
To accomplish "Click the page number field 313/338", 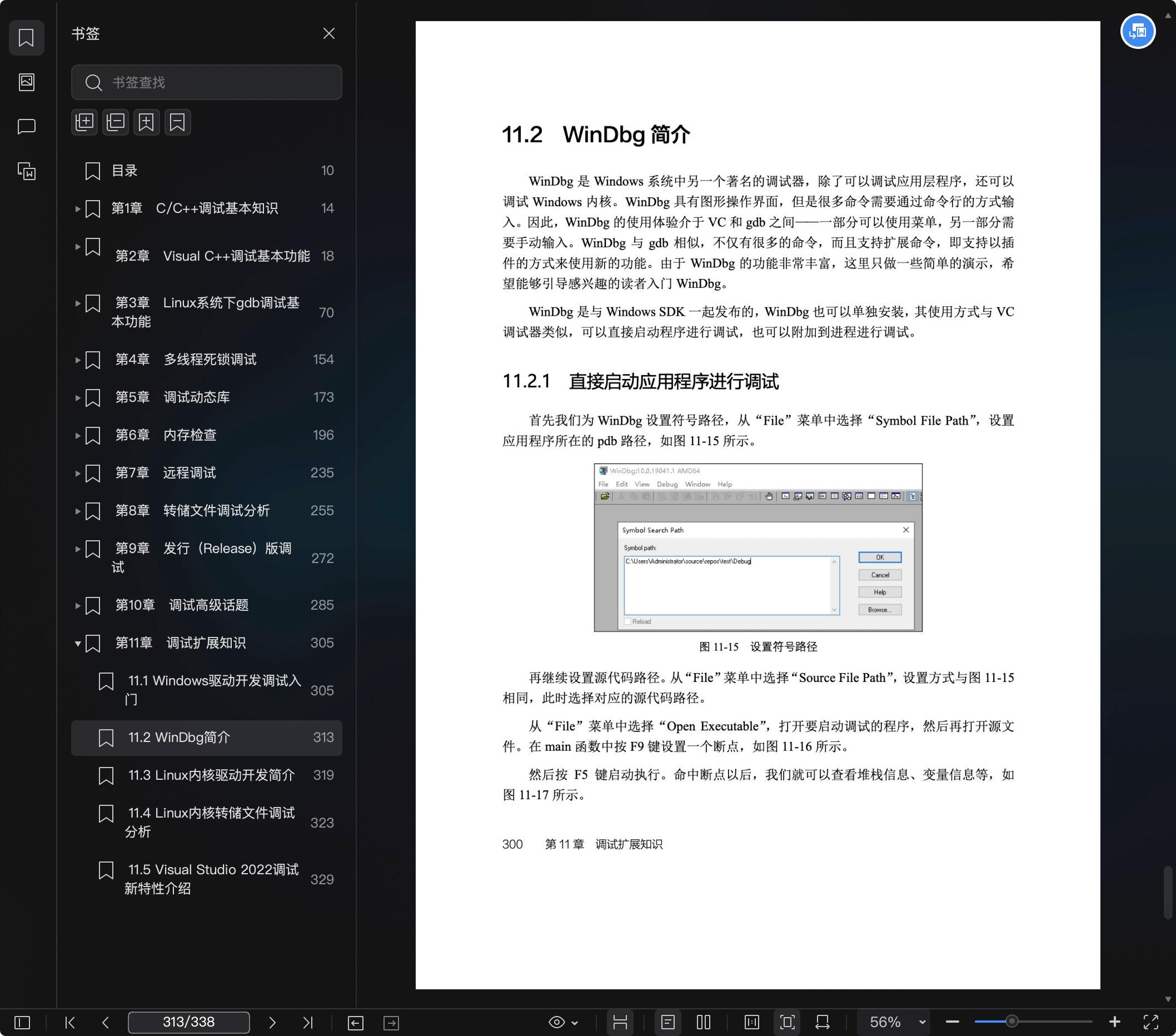I will (189, 1022).
